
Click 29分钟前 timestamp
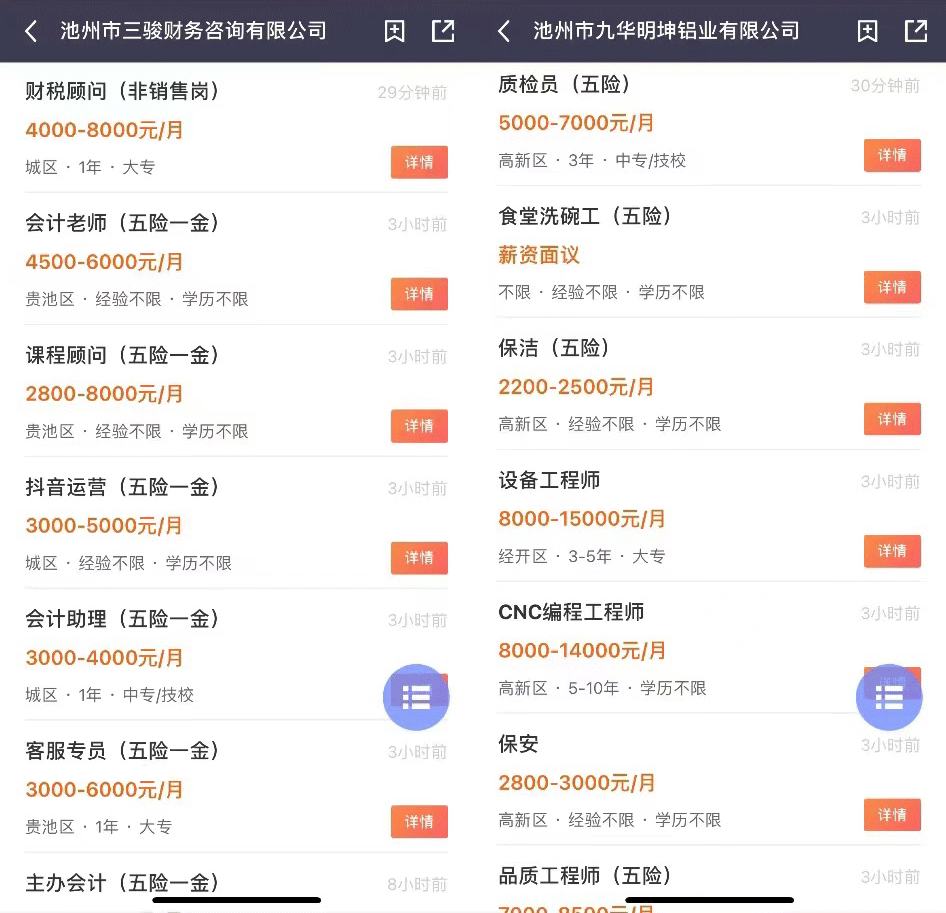[x=413, y=92]
